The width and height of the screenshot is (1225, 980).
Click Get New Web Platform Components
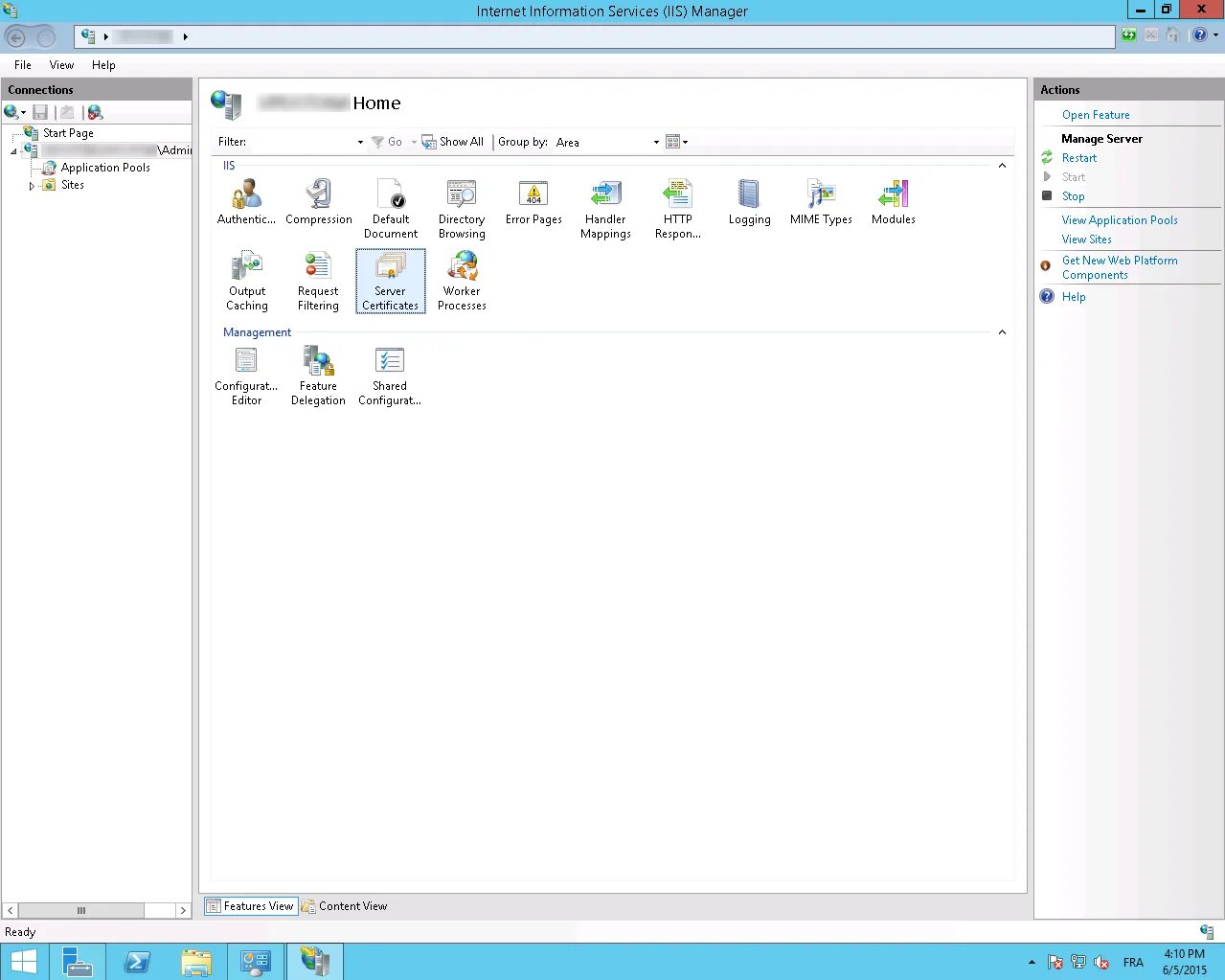point(1120,267)
